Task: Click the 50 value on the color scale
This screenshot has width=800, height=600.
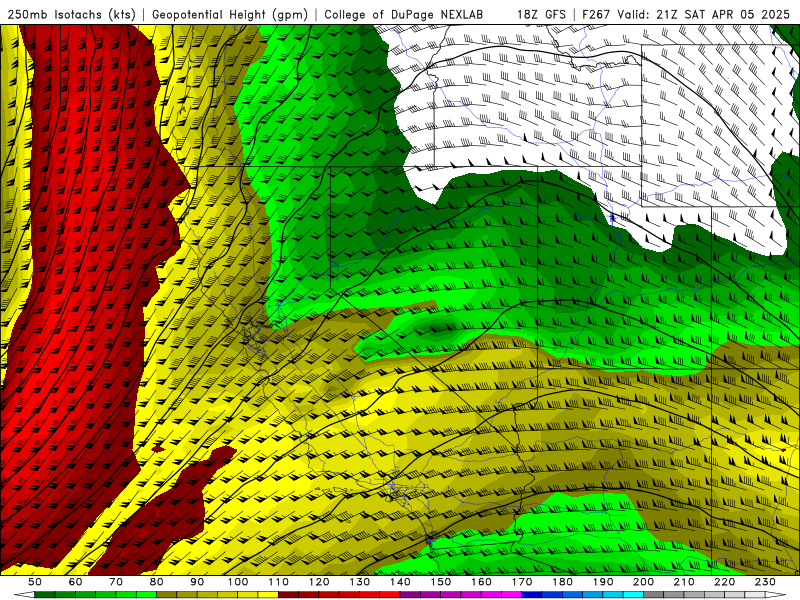Action: (x=35, y=582)
